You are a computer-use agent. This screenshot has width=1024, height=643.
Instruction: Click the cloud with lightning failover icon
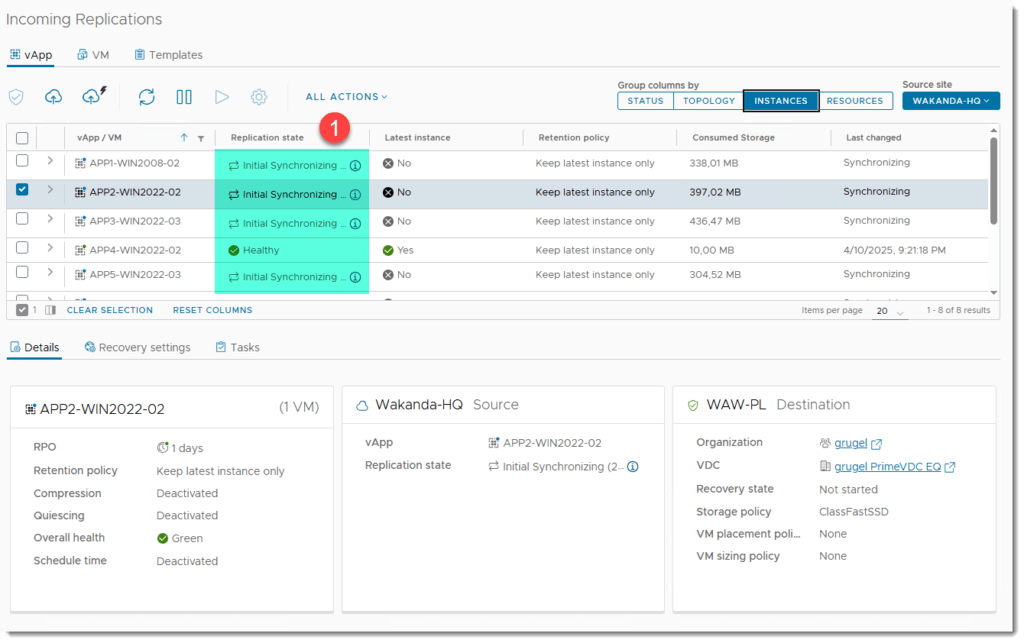pyautogui.click(x=92, y=96)
